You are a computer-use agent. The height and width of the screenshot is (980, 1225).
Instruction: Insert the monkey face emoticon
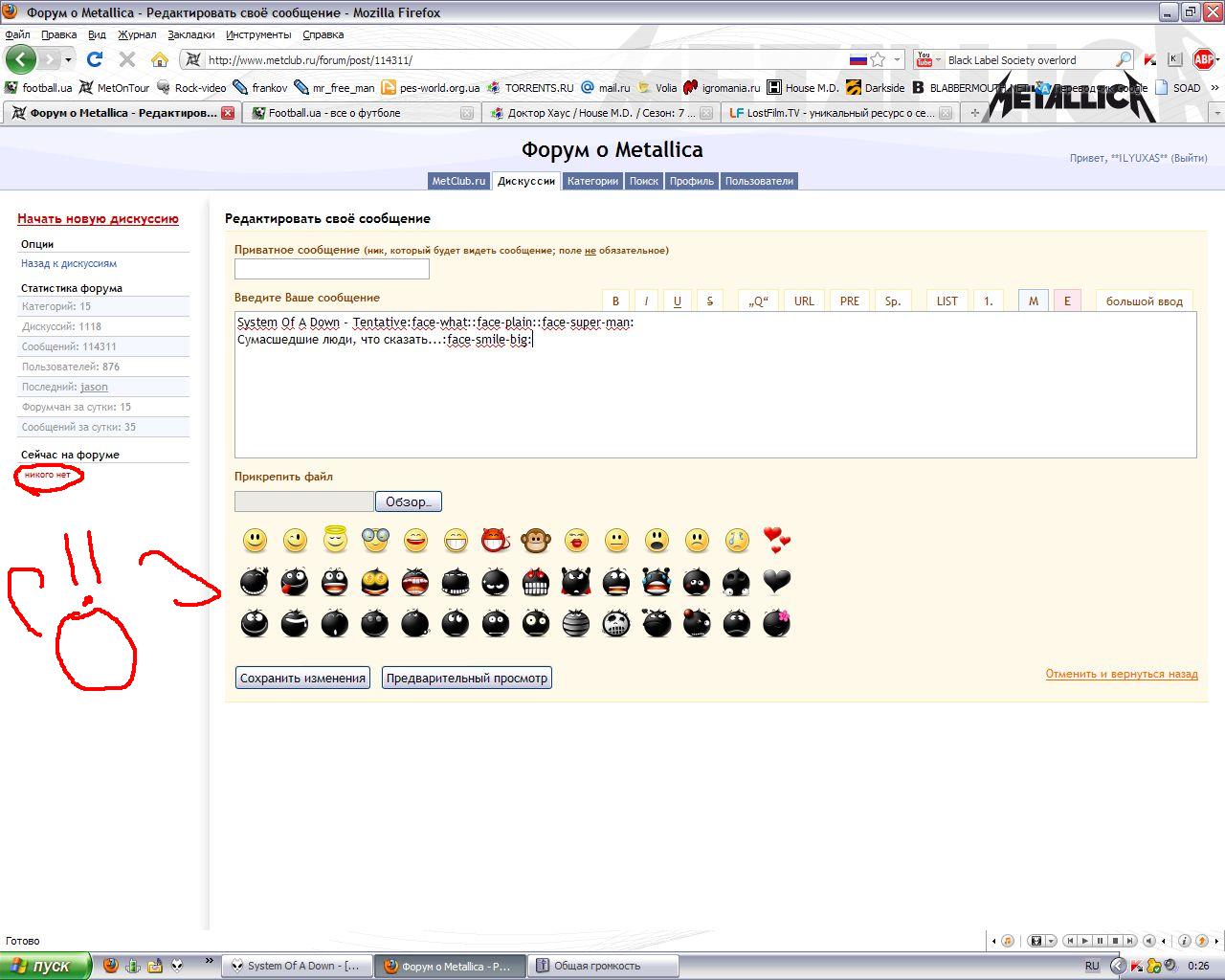[x=536, y=541]
